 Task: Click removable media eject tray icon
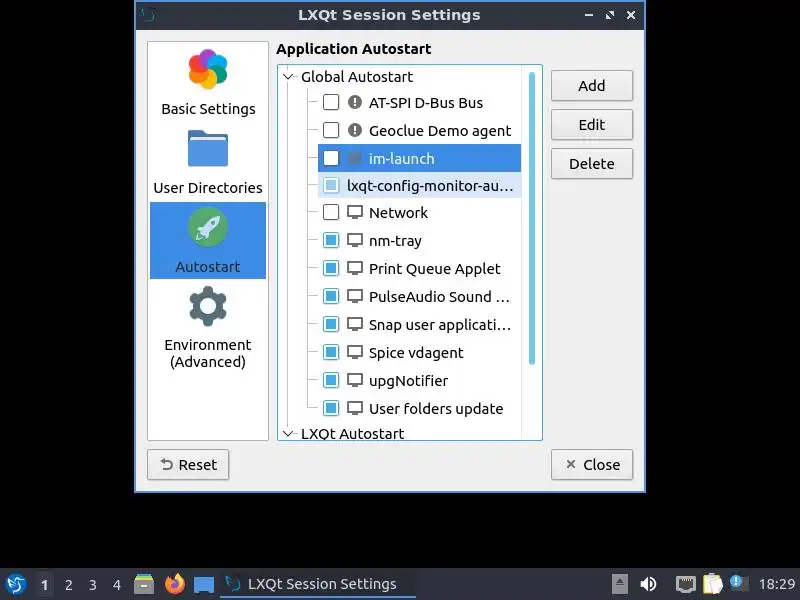click(619, 584)
